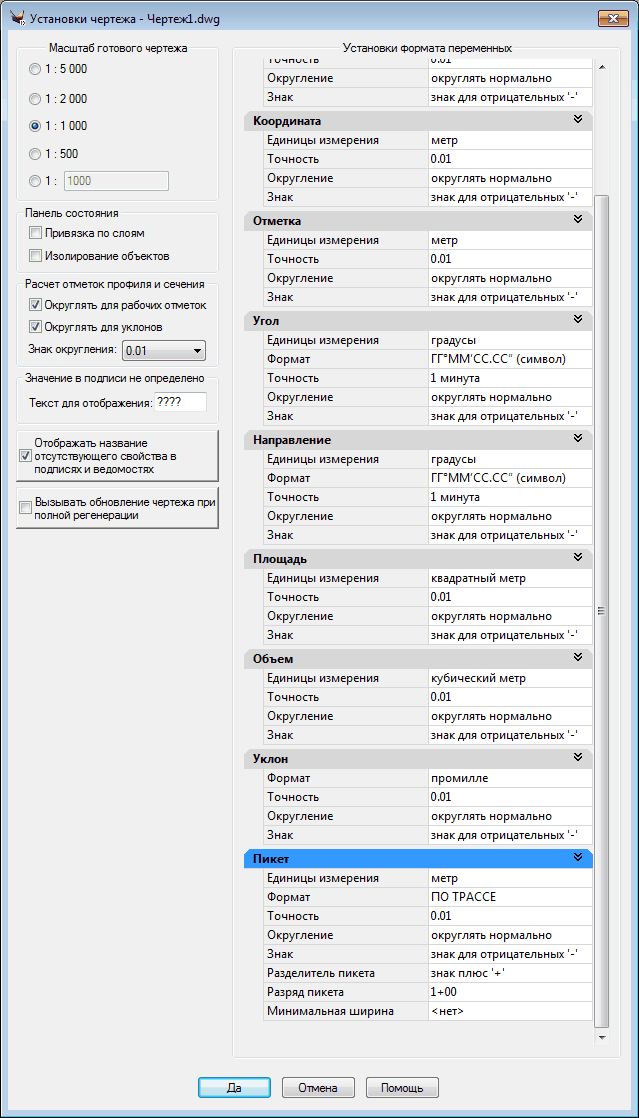639x1118 pixels.
Task: Collapse the Объем section chevron
Action: pyautogui.click(x=577, y=658)
